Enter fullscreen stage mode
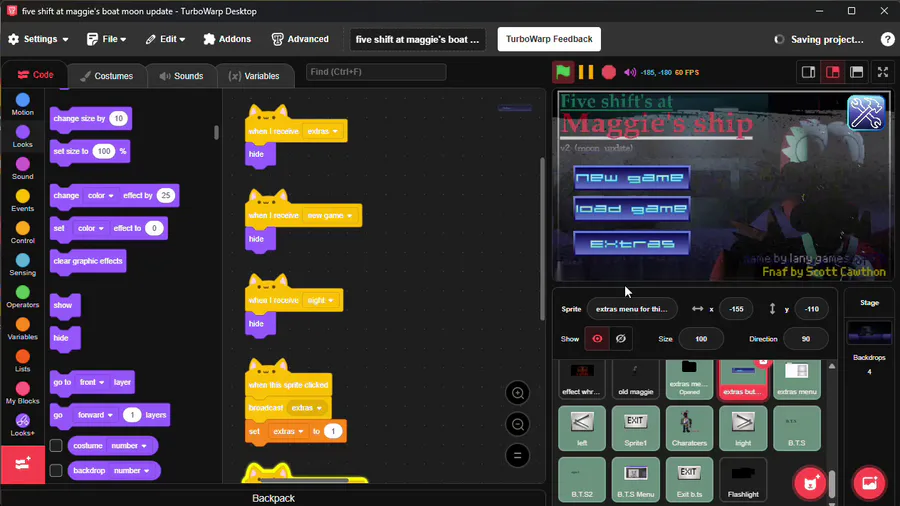This screenshot has height=506, width=900. pyautogui.click(x=883, y=72)
